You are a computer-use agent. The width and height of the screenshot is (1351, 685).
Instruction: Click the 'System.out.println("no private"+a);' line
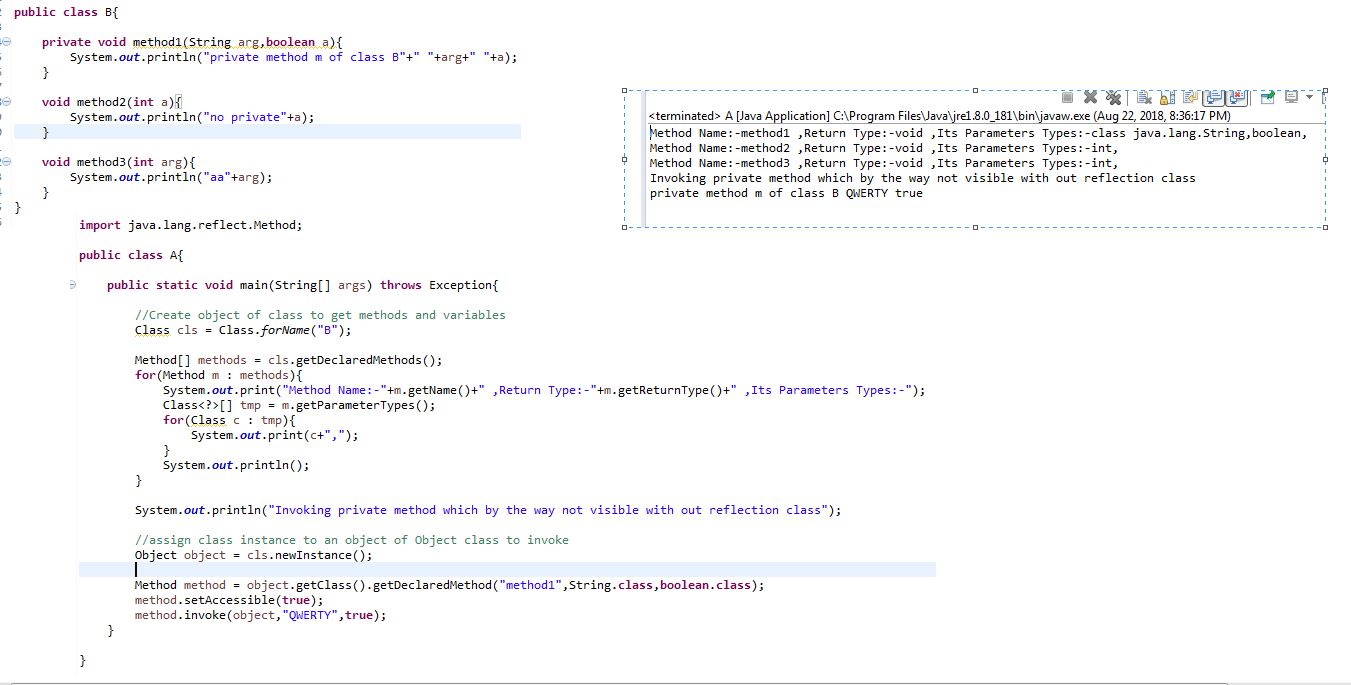pos(192,117)
